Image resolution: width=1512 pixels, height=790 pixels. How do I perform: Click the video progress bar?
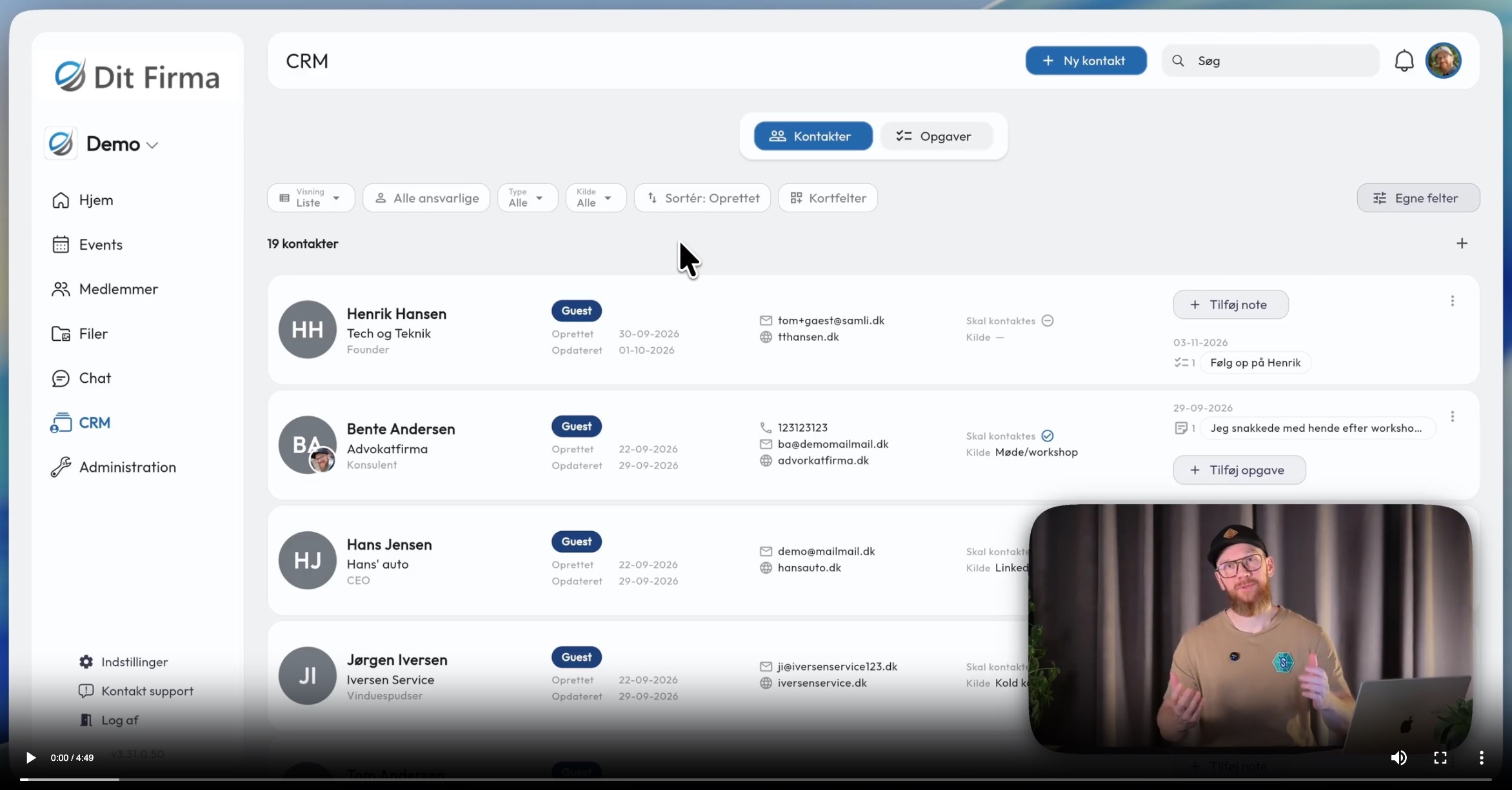(x=755, y=779)
